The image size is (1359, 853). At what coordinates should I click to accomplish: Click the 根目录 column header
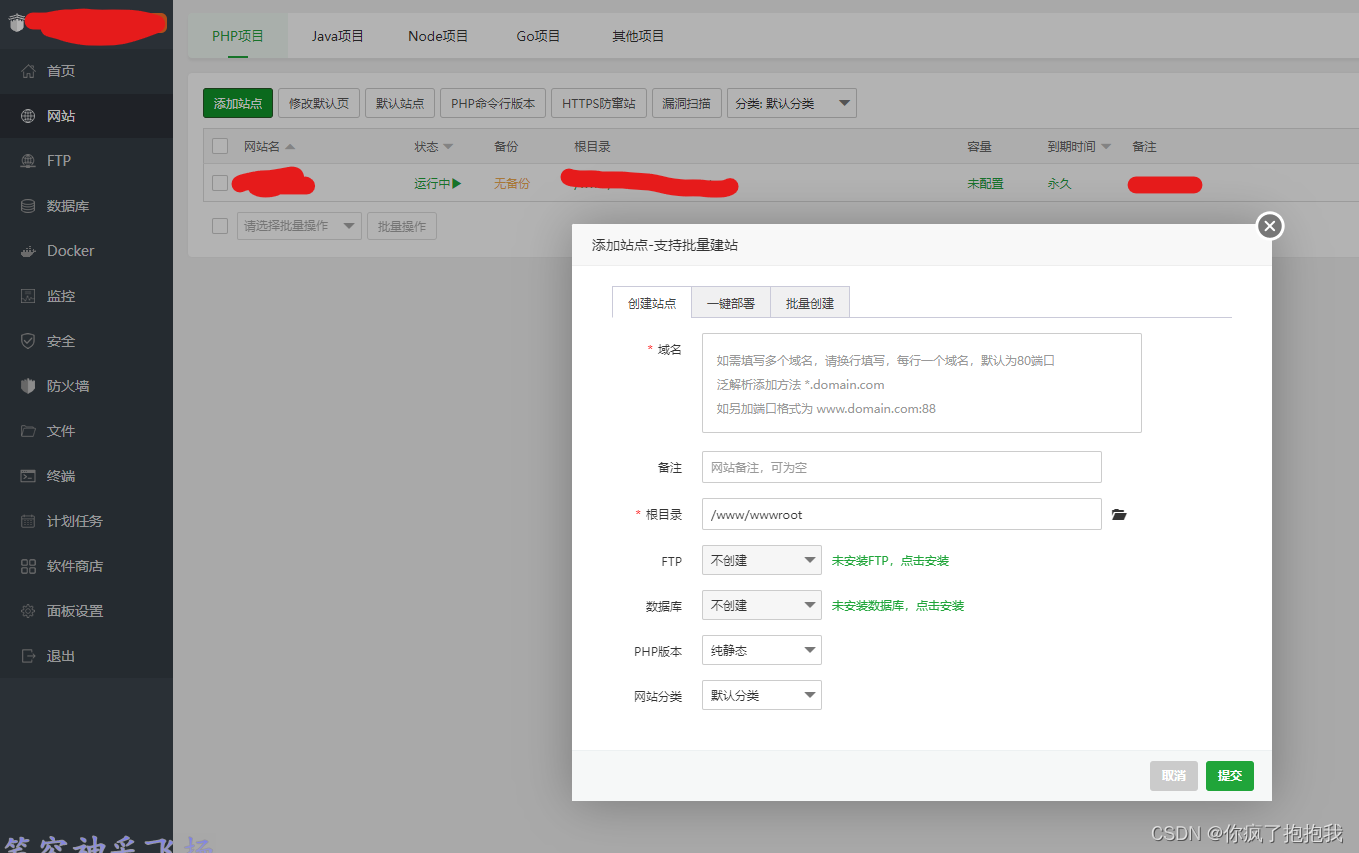coord(592,147)
